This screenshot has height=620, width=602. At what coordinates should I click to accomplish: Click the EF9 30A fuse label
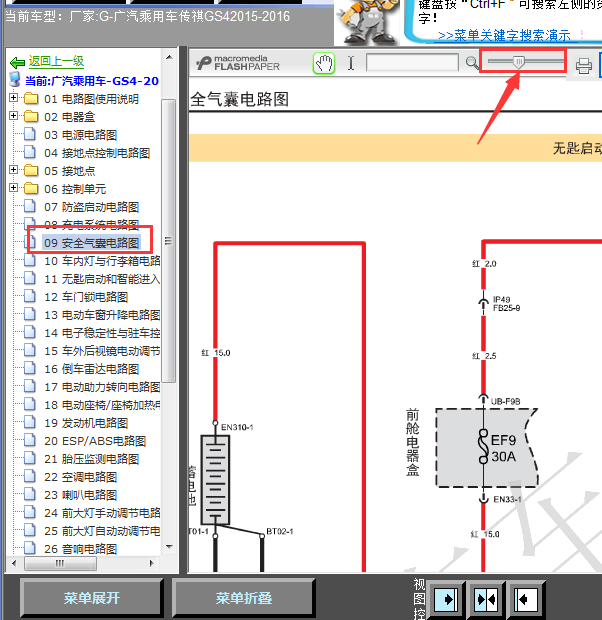pyautogui.click(x=503, y=448)
